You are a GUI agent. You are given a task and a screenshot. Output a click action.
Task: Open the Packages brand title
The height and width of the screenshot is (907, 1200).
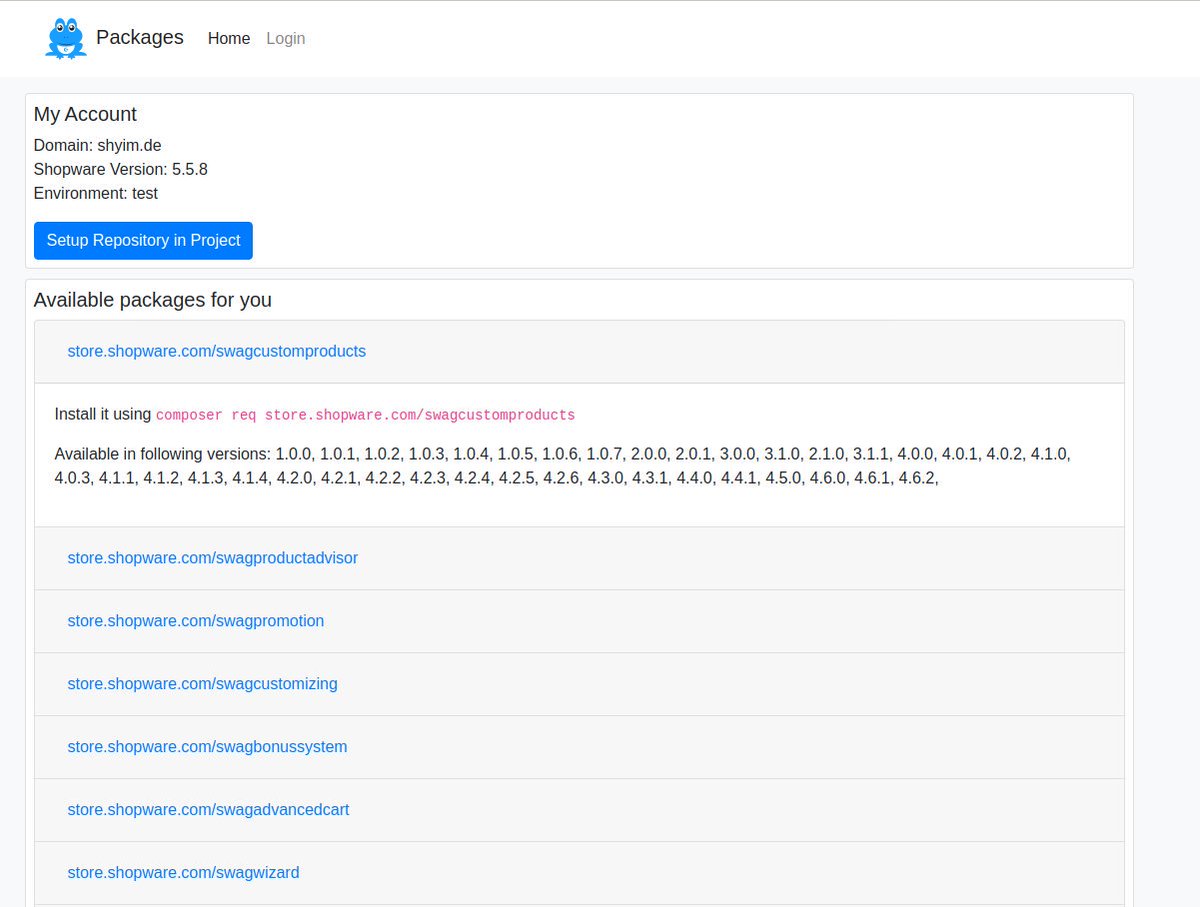tap(140, 37)
